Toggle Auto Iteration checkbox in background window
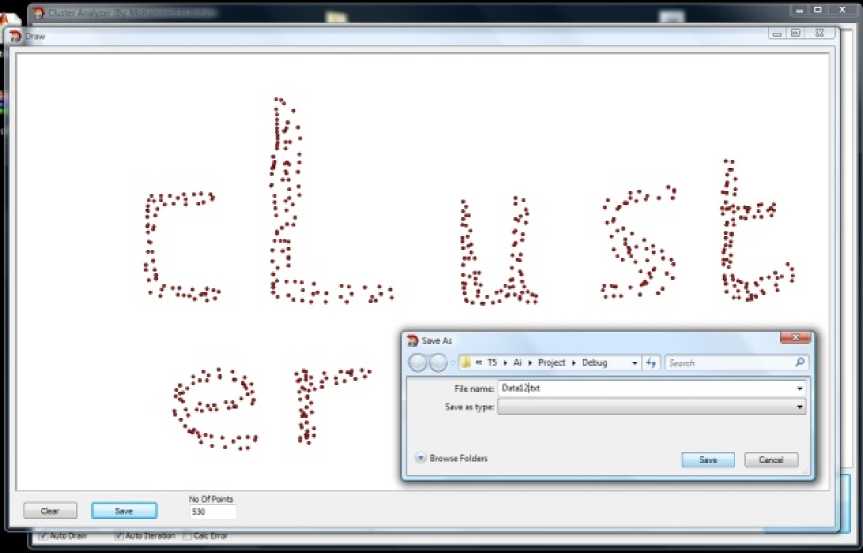863x553 pixels. (118, 536)
